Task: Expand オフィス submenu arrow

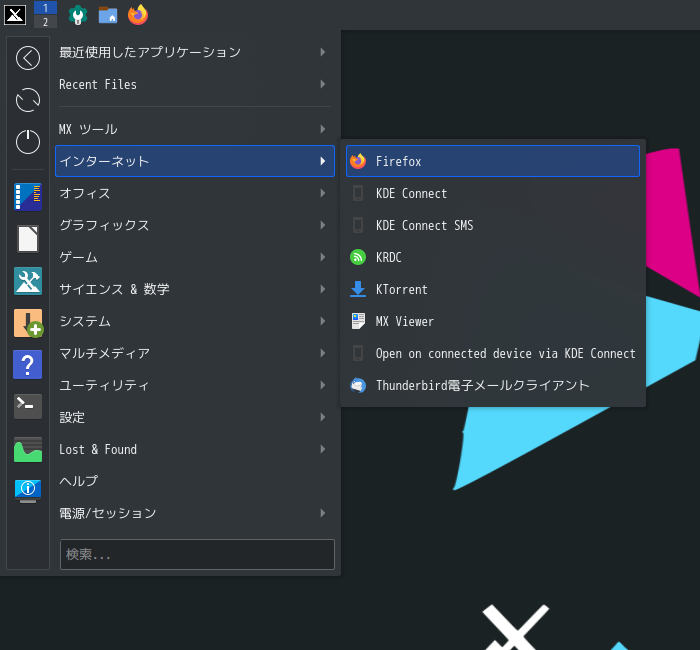Action: click(x=323, y=193)
